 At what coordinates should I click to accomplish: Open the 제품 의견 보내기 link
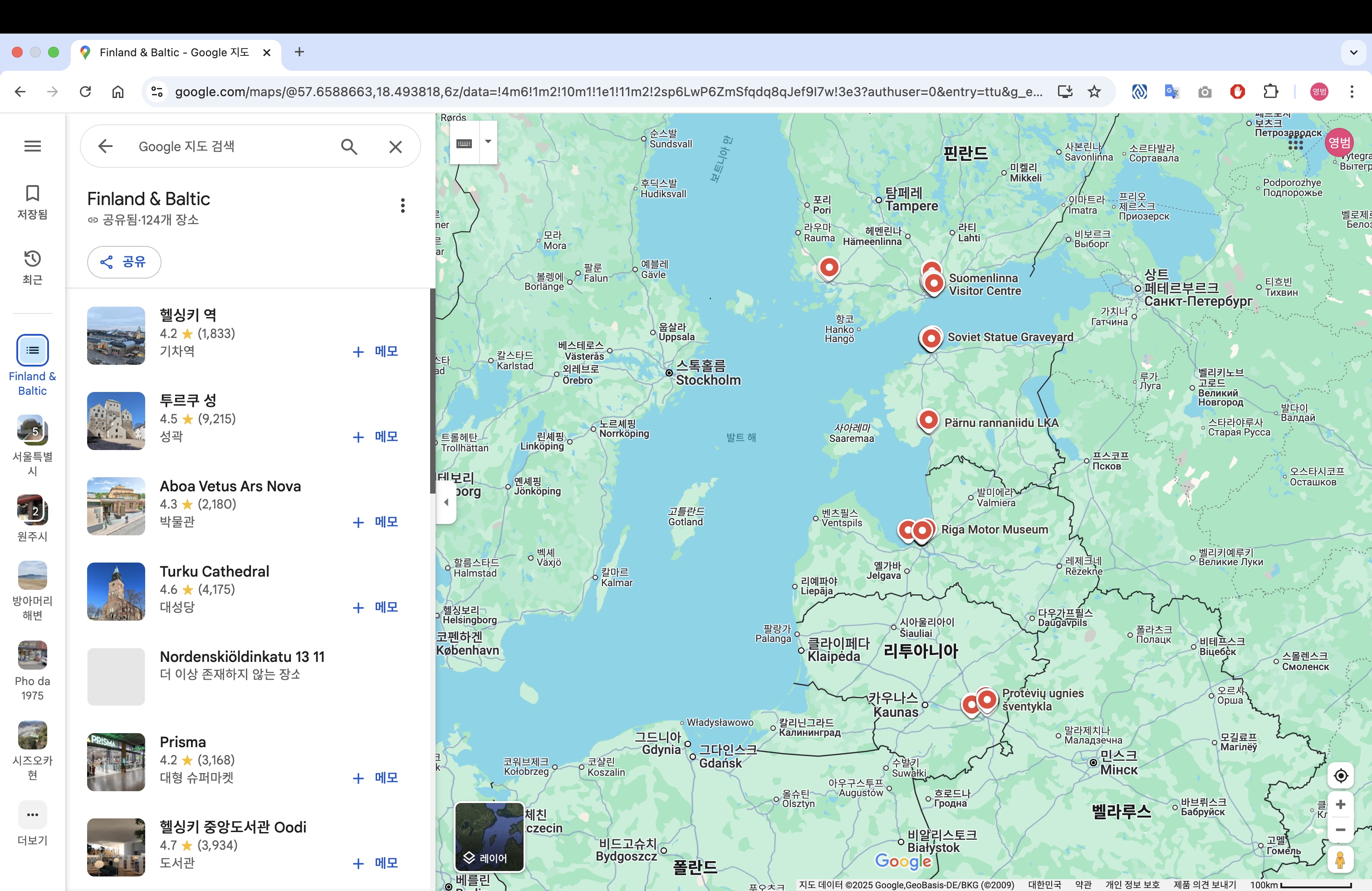[x=1205, y=885]
